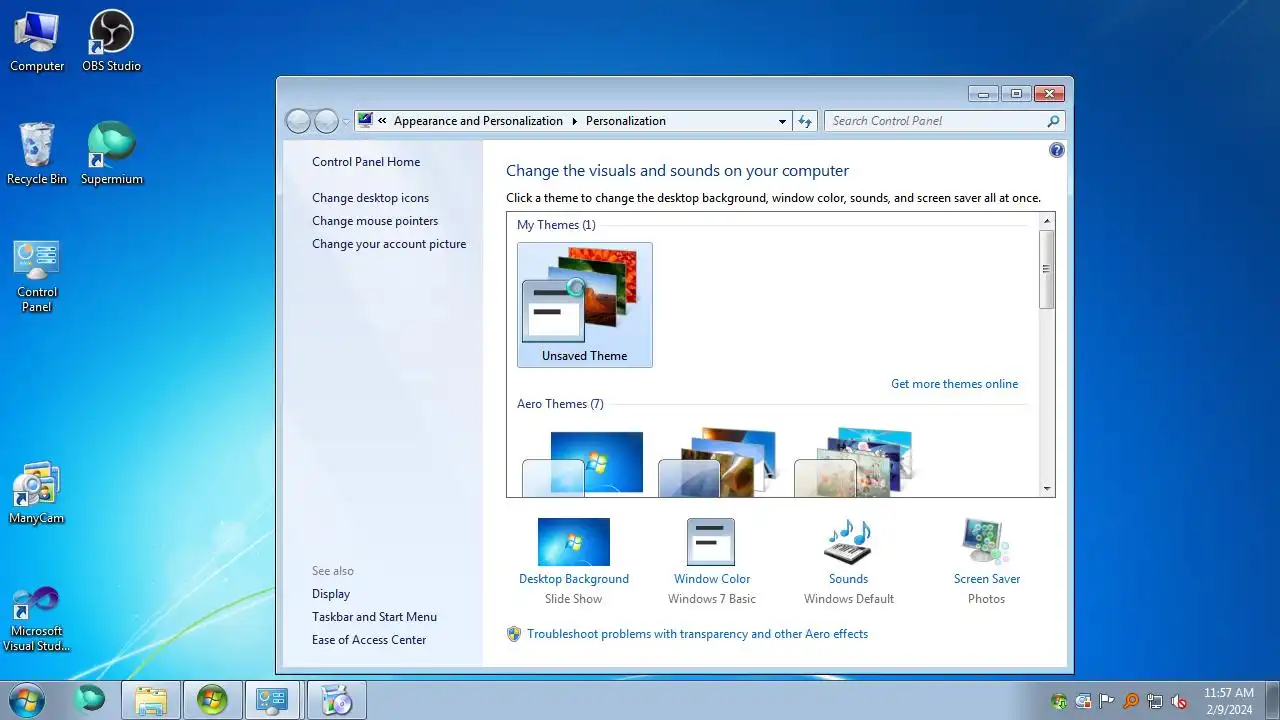Expand breadcrumb arrow after Appearance and Personalization
The height and width of the screenshot is (720, 1280).
(575, 121)
